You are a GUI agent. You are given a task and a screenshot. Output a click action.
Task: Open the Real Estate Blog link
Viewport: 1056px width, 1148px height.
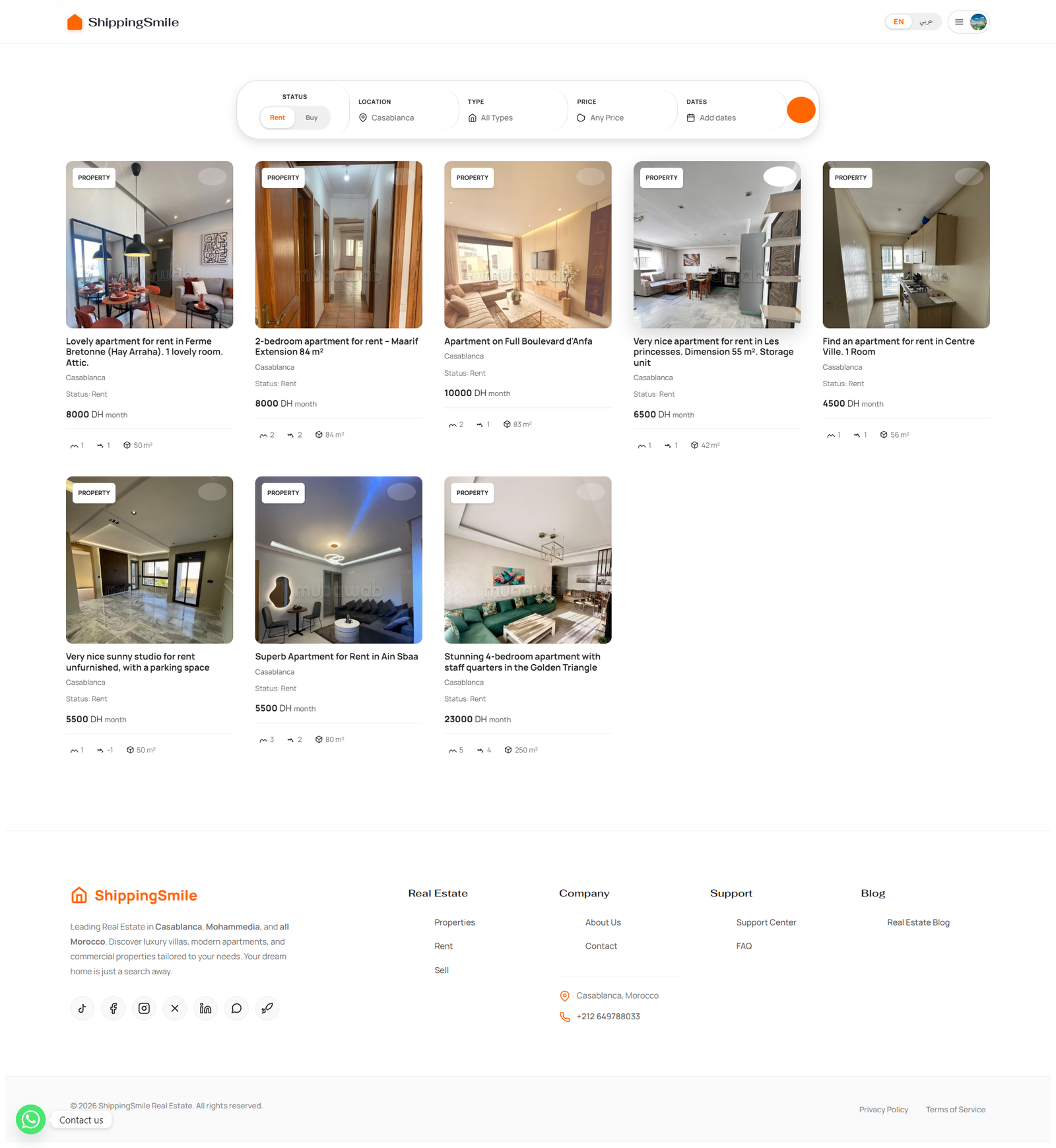[918, 922]
